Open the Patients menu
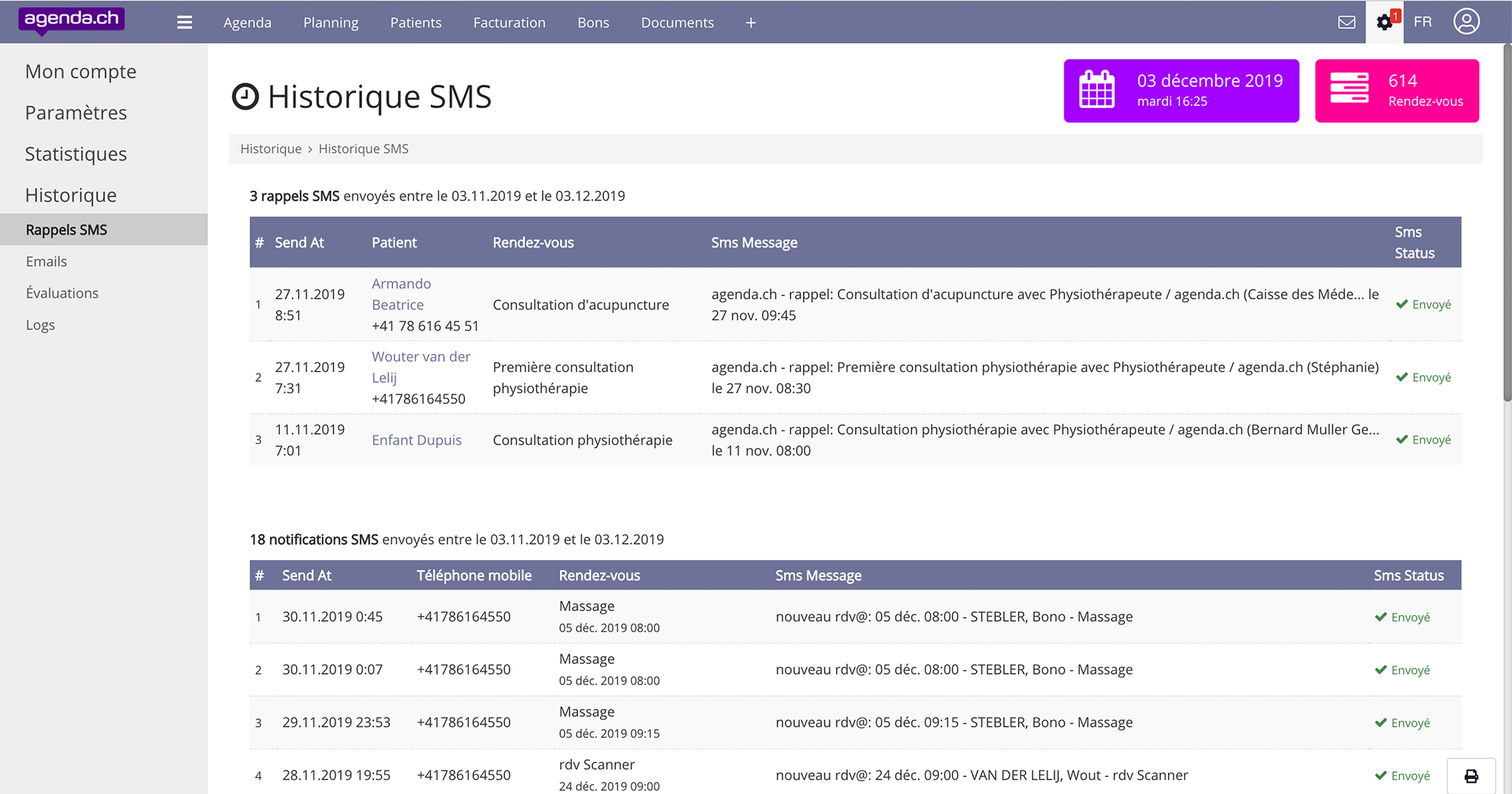 pos(416,23)
